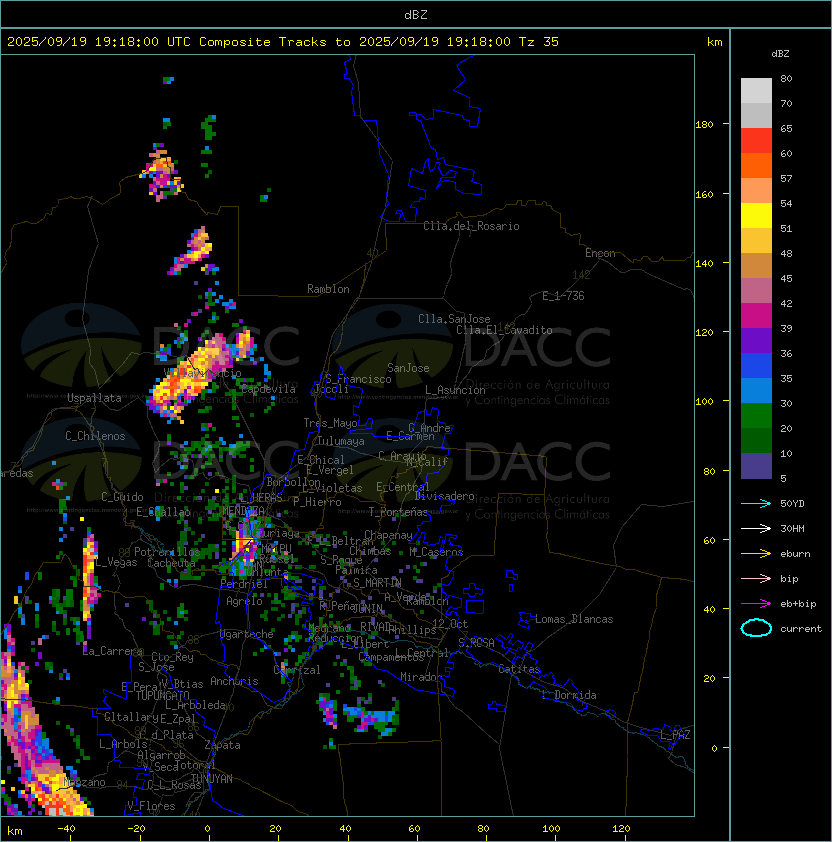Click the yellow eburn arrow legend icon

tap(756, 554)
